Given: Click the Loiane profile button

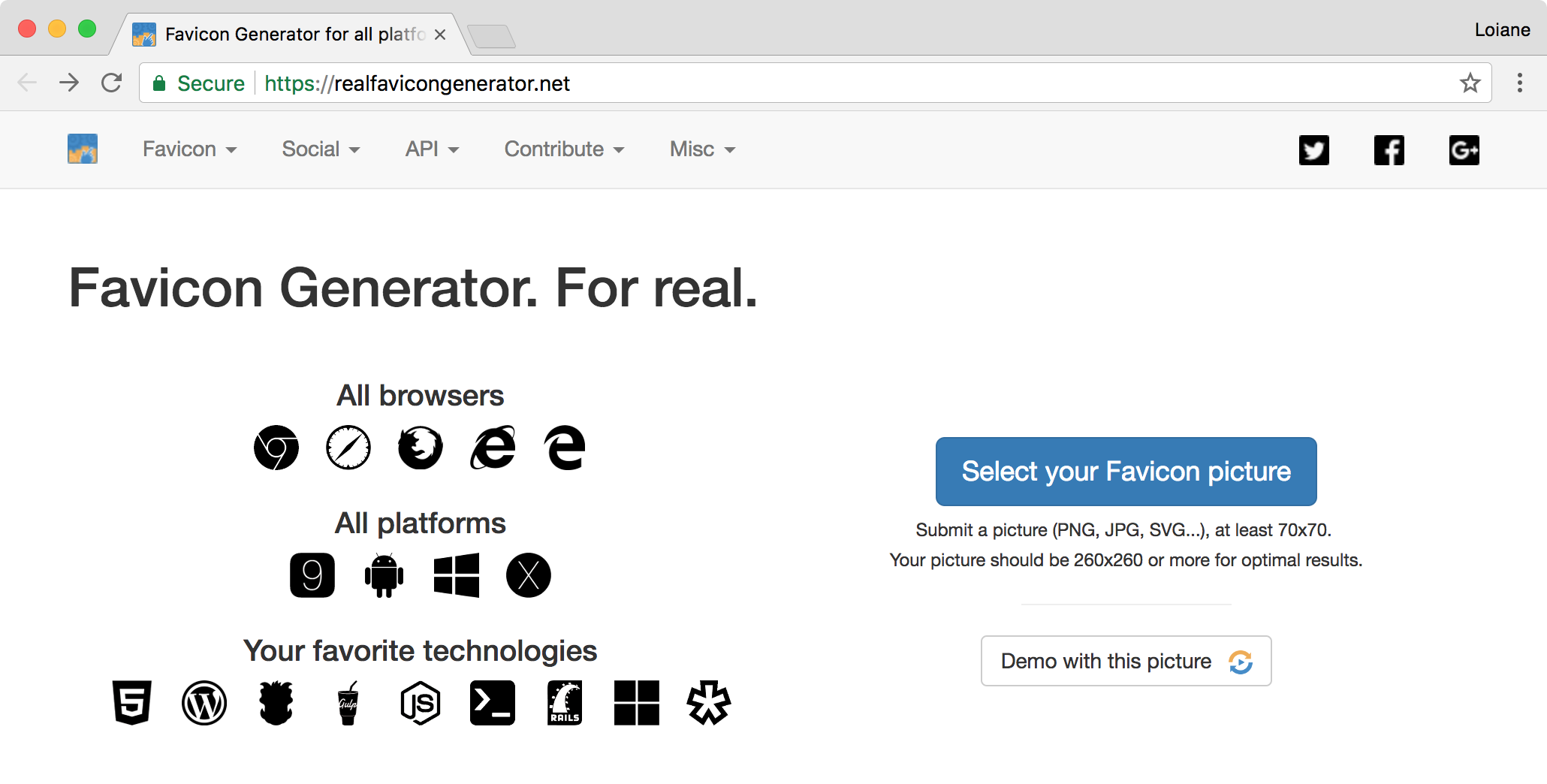Looking at the screenshot, I should [x=1502, y=30].
